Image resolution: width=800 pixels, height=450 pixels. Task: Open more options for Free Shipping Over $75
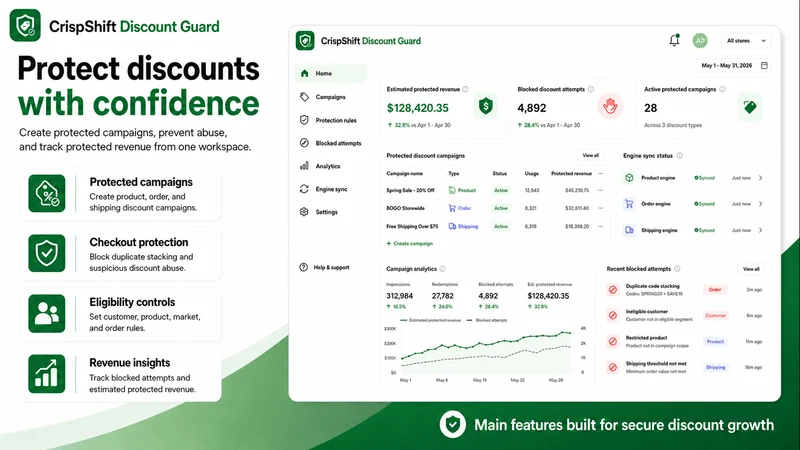click(601, 226)
